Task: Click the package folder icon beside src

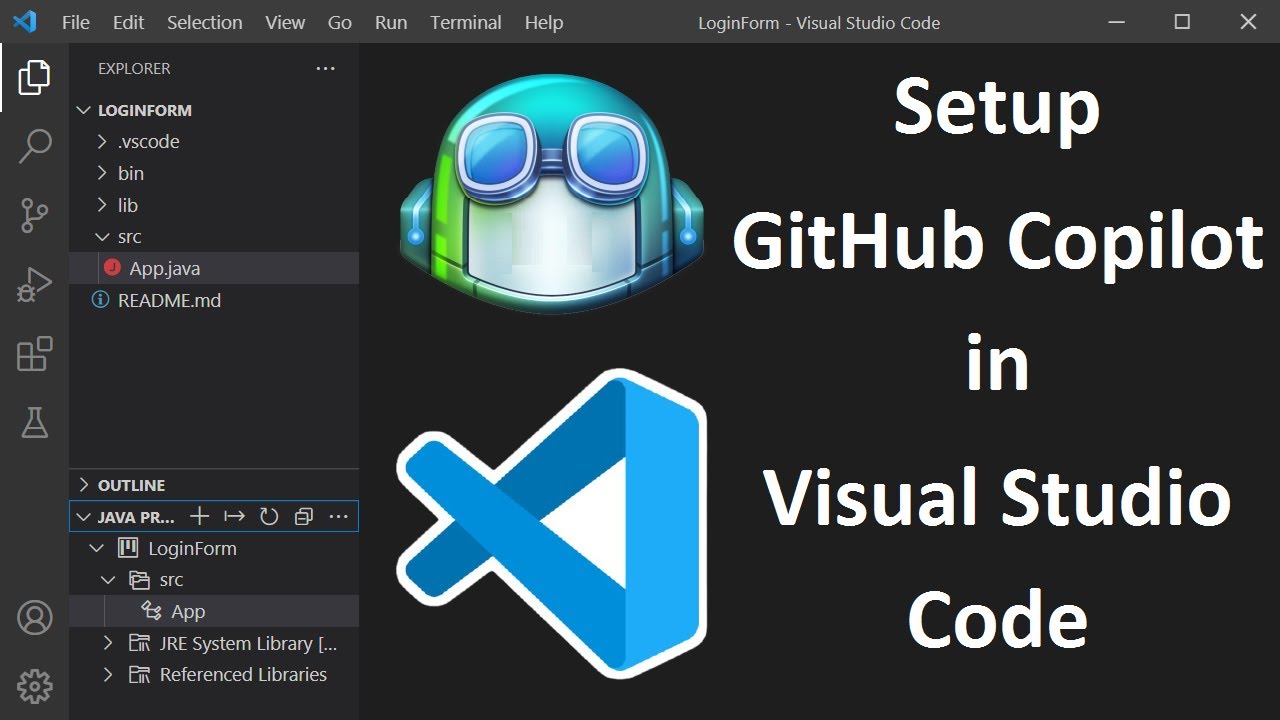Action: (x=139, y=579)
